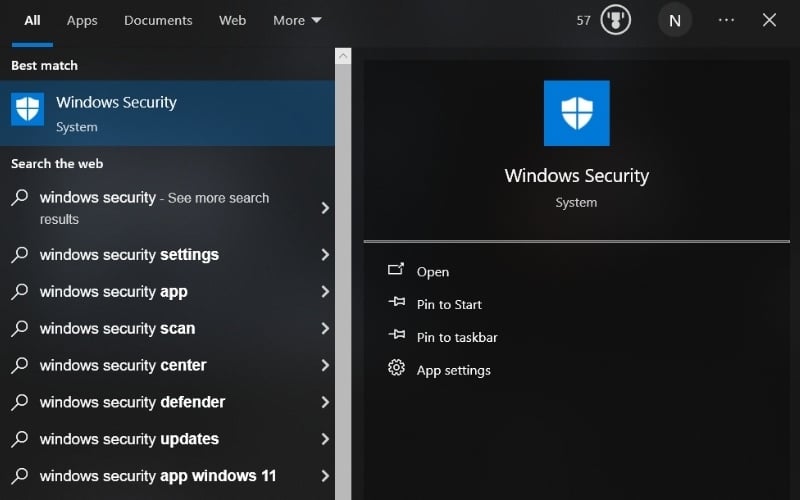Click the windows security app suggestion text
The height and width of the screenshot is (500, 800).
pyautogui.click(x=113, y=292)
